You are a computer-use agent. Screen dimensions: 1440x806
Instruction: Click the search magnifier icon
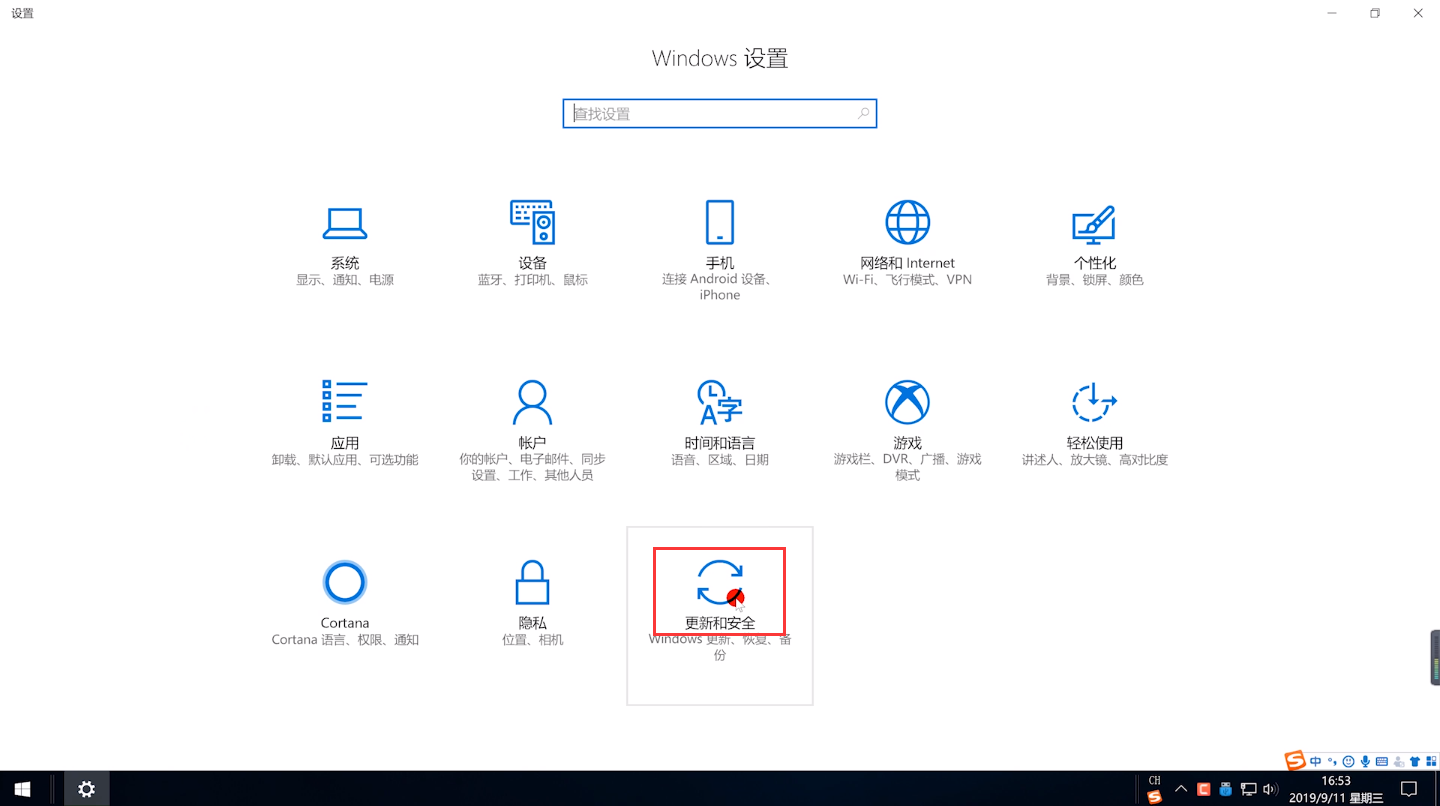point(863,114)
